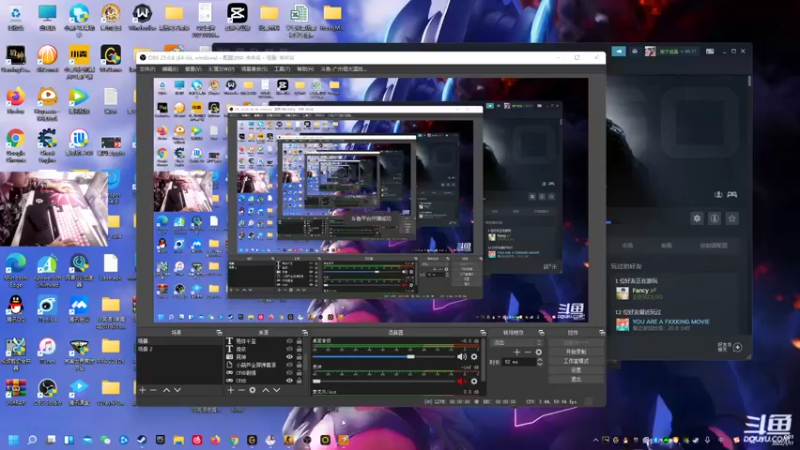Open OBS 文件(F) menu
Viewport: 800px width, 450px height.
(147, 69)
